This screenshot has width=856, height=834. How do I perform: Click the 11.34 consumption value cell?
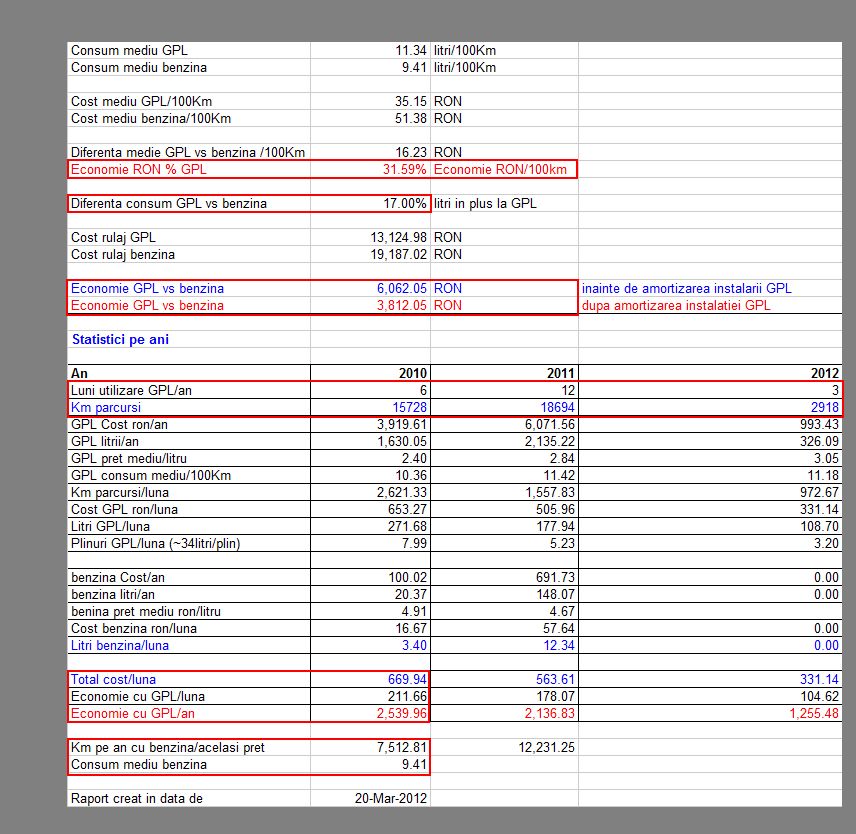coord(411,50)
